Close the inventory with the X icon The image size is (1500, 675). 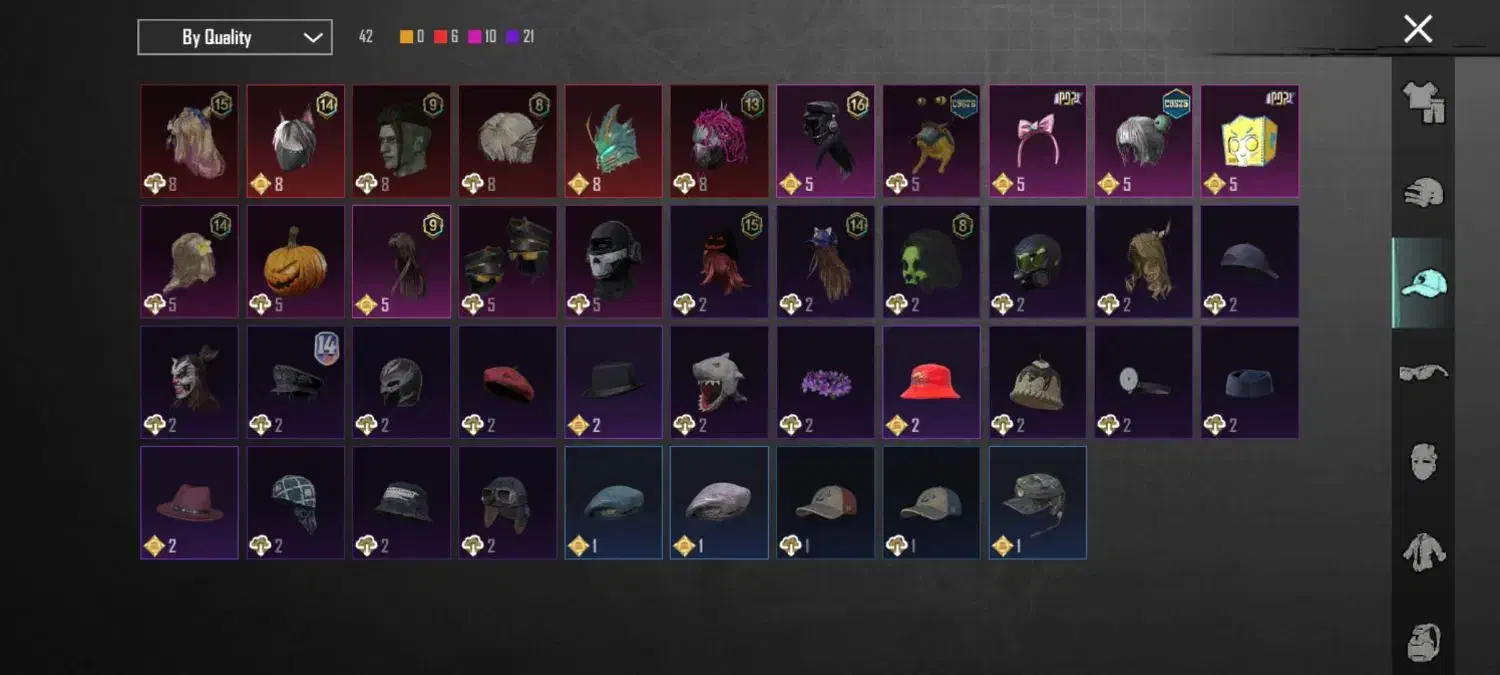pyautogui.click(x=1418, y=29)
